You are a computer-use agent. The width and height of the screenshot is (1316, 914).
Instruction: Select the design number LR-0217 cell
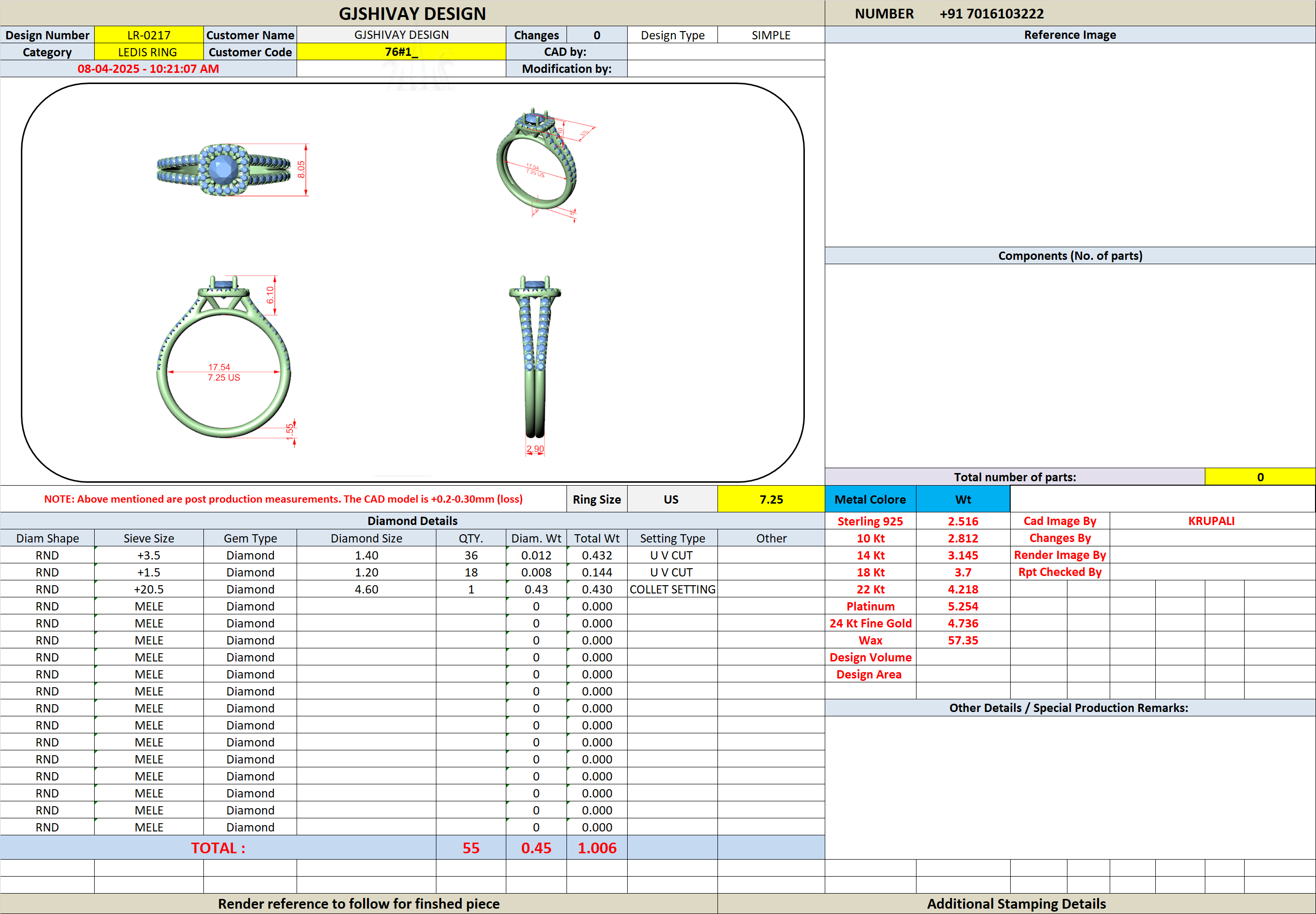[x=149, y=35]
